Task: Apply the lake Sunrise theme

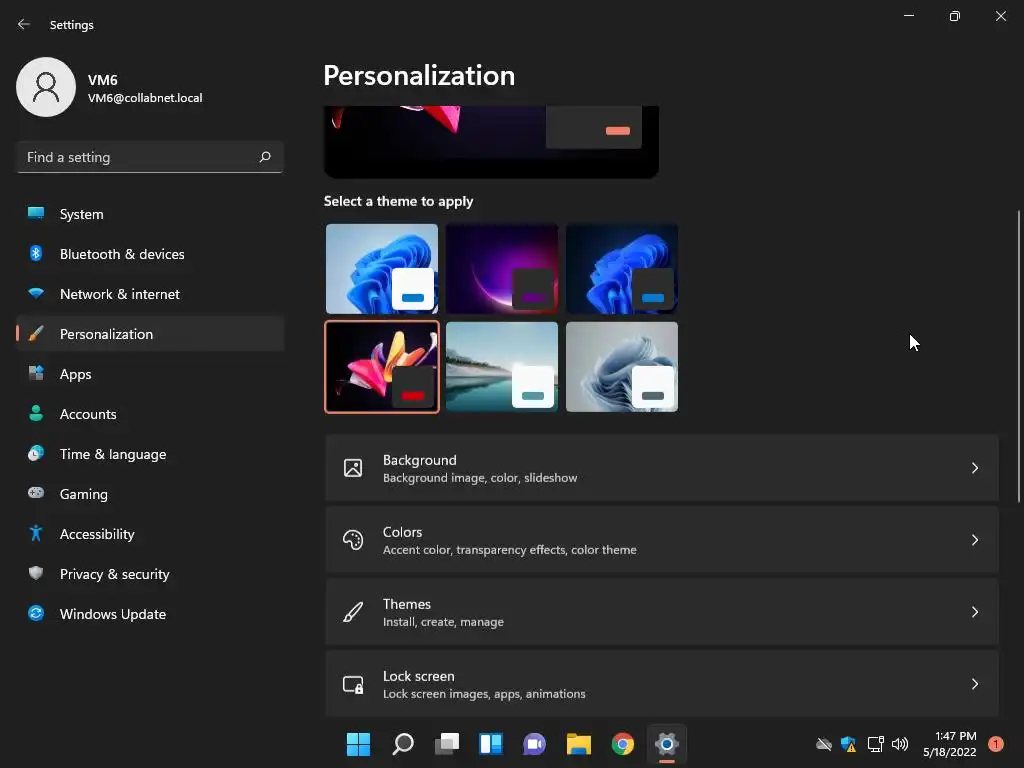Action: click(x=502, y=367)
